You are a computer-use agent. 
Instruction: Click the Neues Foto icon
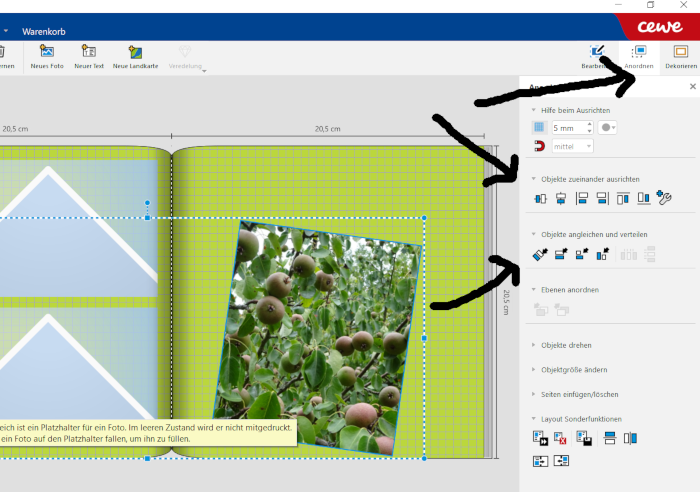(x=47, y=51)
